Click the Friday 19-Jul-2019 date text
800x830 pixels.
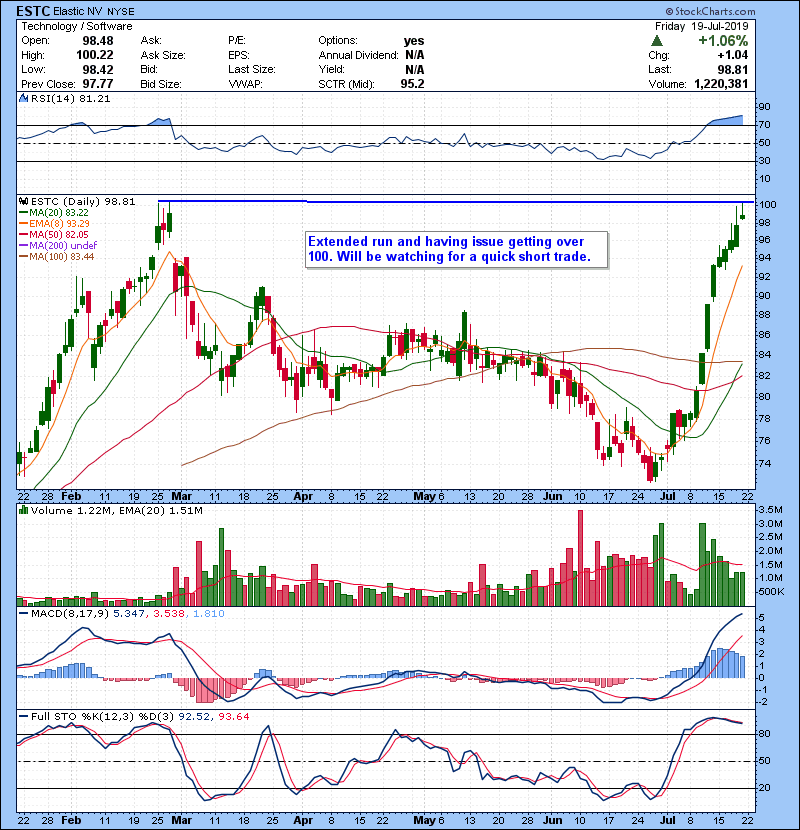point(702,26)
